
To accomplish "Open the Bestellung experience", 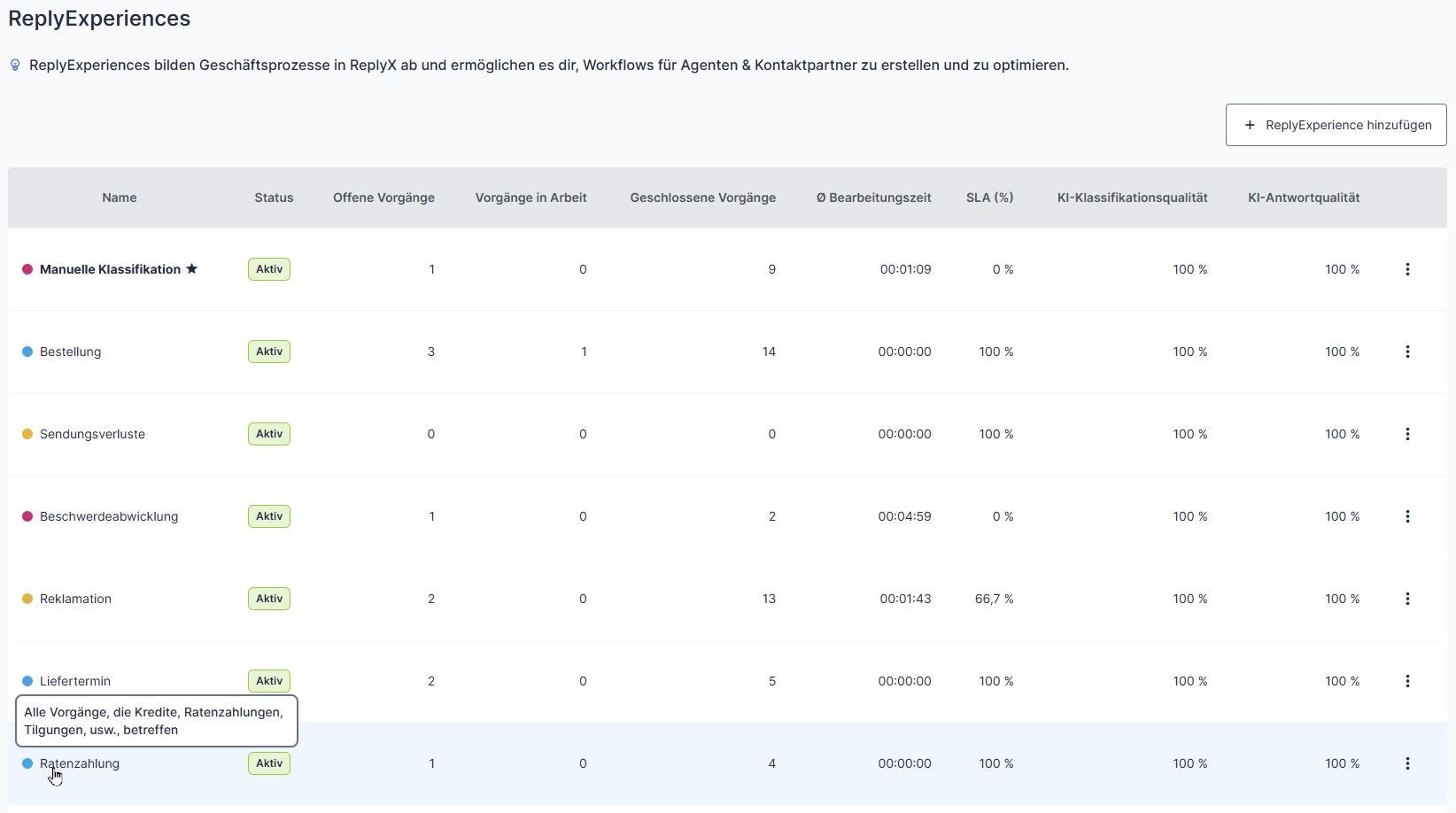I will point(70,352).
